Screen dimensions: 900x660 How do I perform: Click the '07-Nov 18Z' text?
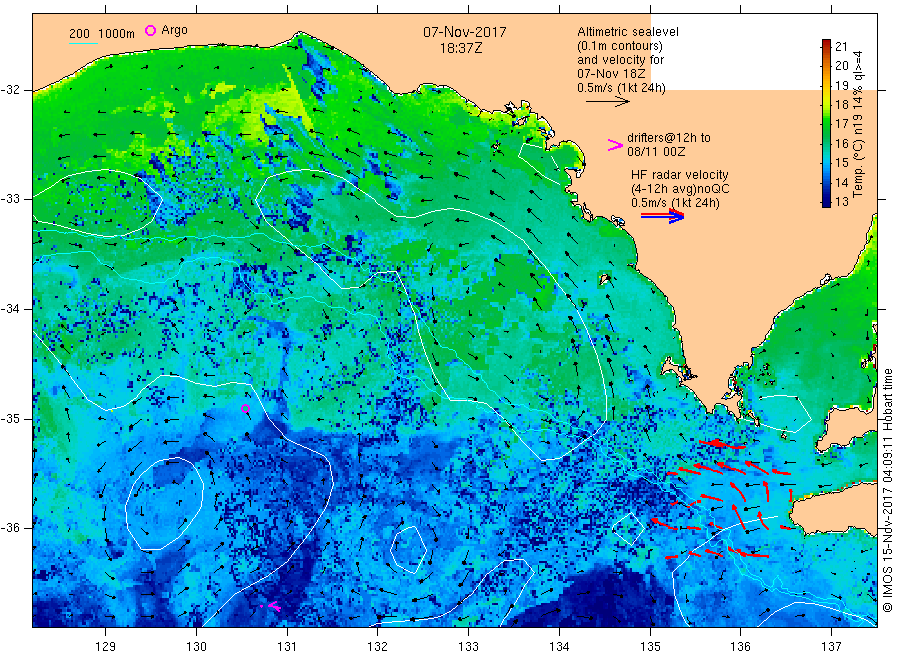coord(611,74)
